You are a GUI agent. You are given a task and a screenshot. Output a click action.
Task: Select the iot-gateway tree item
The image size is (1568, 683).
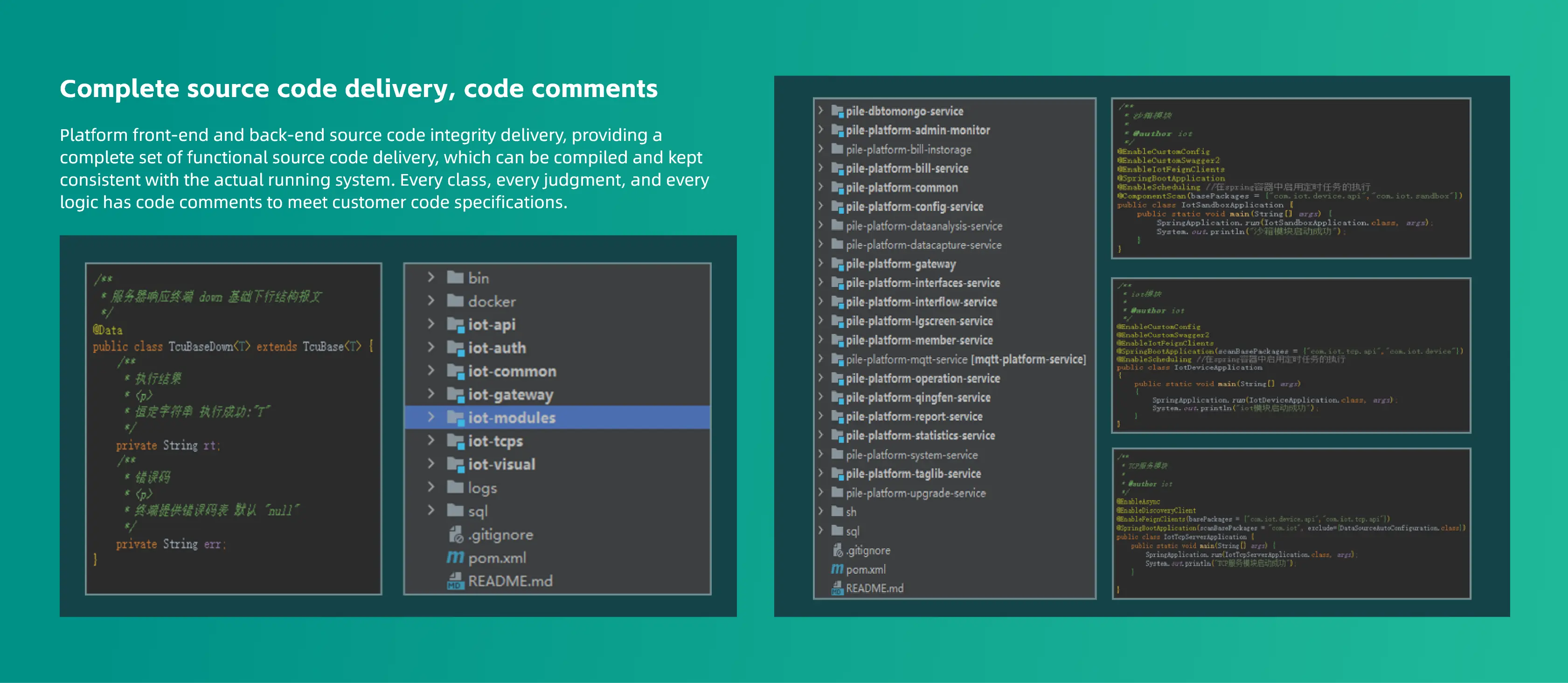pos(557,395)
